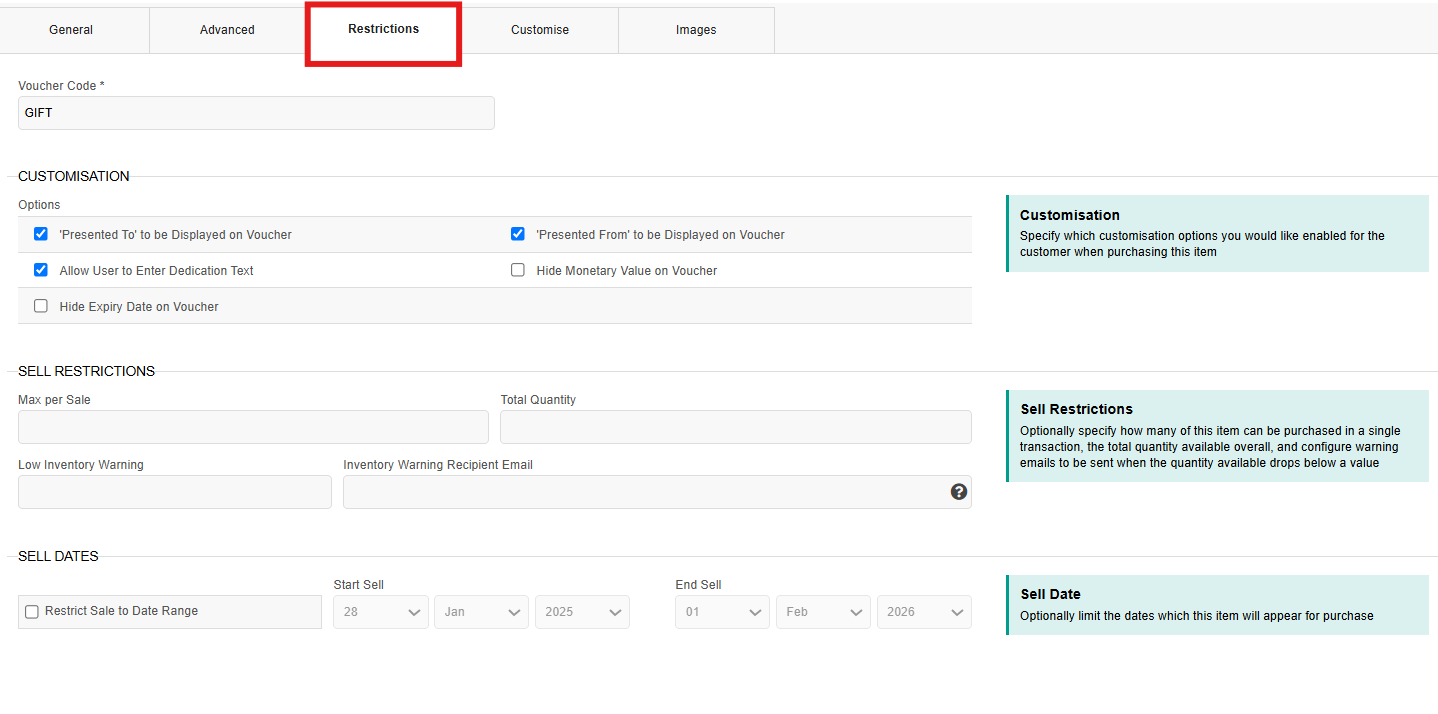
Task: Open the Start Sell day dropdown
Action: [x=381, y=612]
